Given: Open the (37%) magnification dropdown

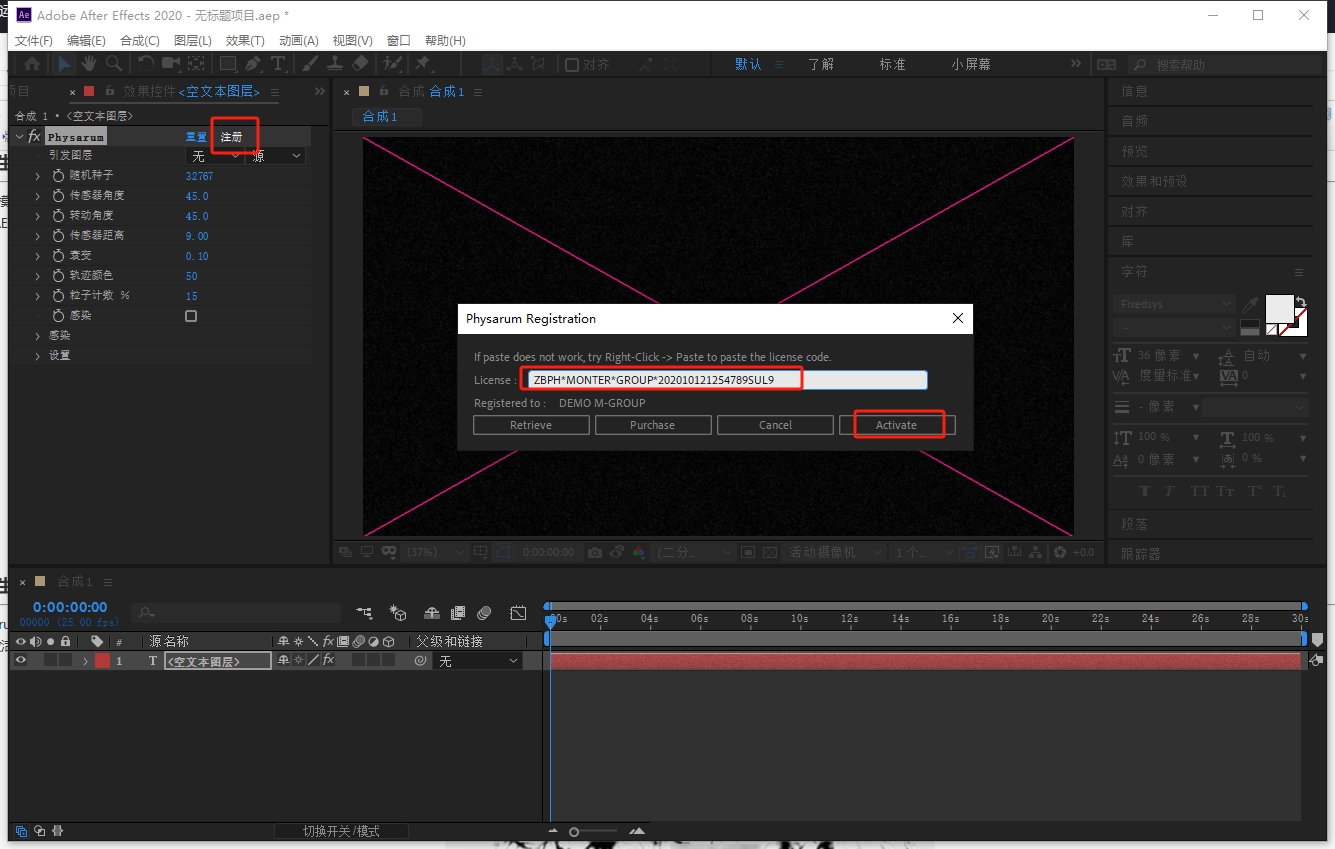Looking at the screenshot, I should point(435,552).
